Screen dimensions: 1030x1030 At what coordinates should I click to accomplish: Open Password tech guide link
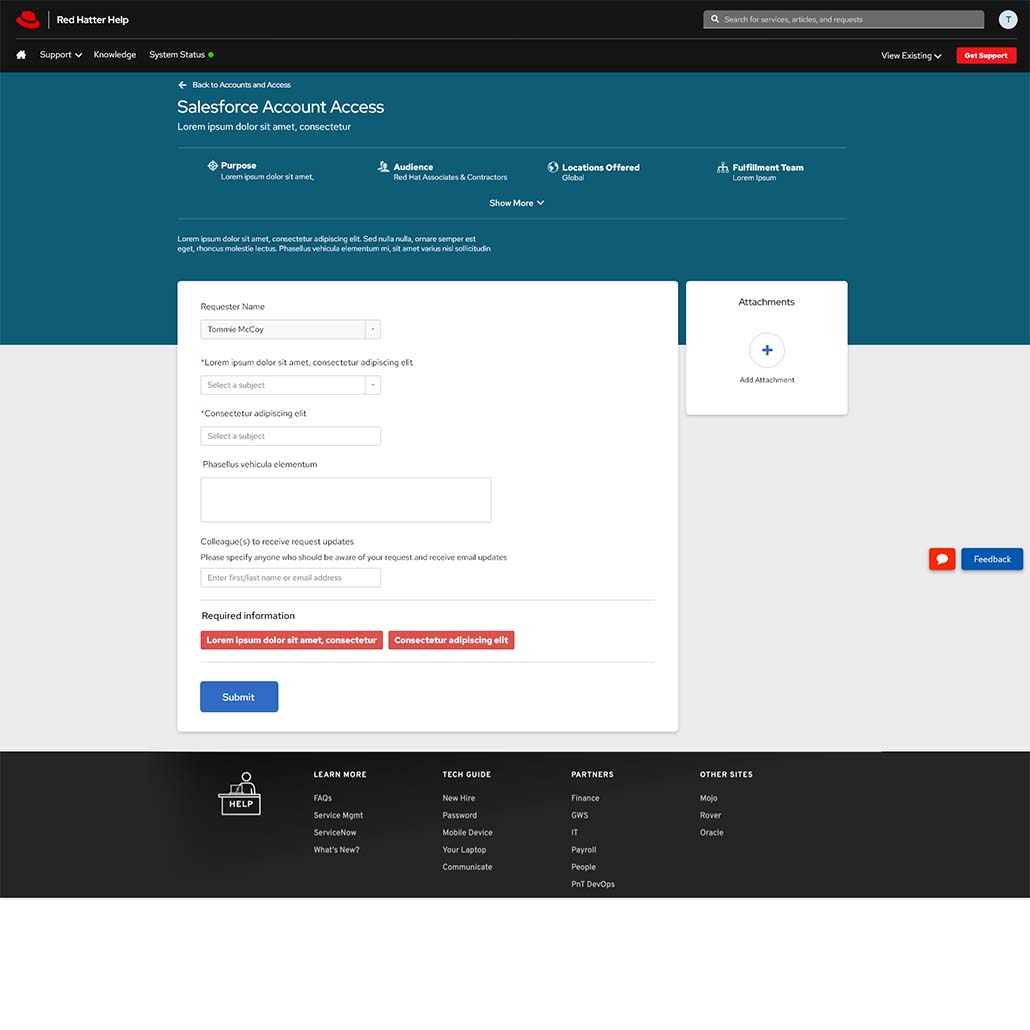pyautogui.click(x=460, y=815)
